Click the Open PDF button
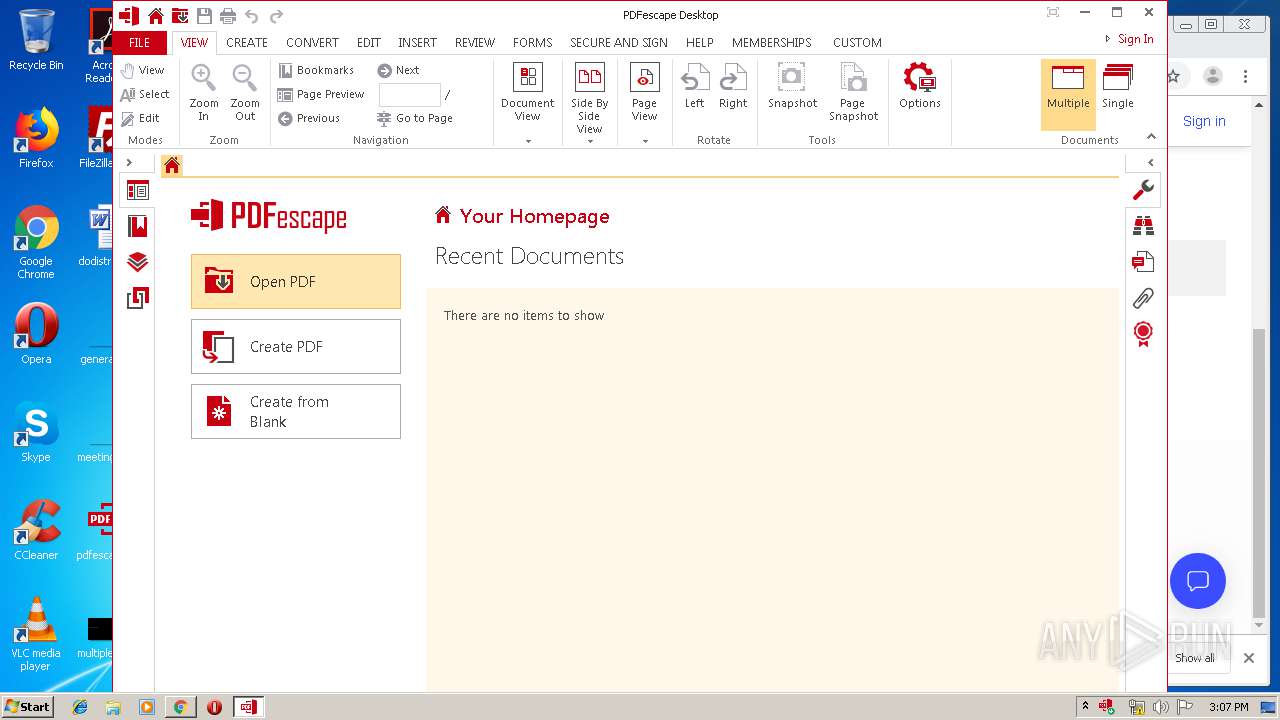1280x720 pixels. pyautogui.click(x=296, y=282)
